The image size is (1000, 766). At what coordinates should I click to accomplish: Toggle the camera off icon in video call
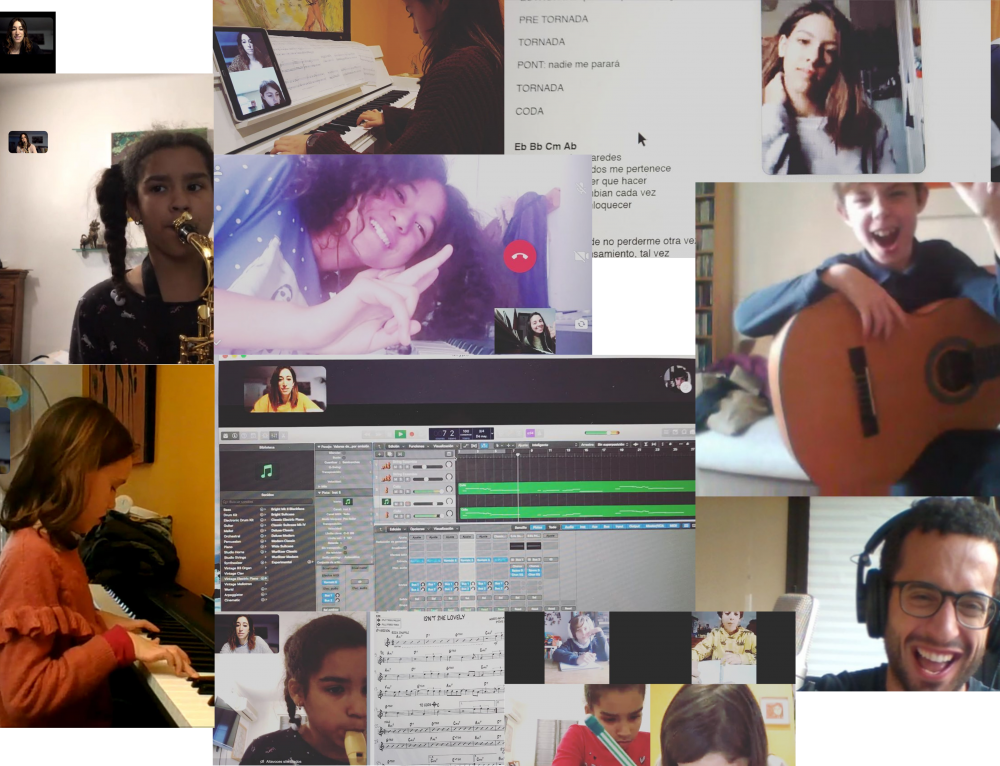[581, 257]
